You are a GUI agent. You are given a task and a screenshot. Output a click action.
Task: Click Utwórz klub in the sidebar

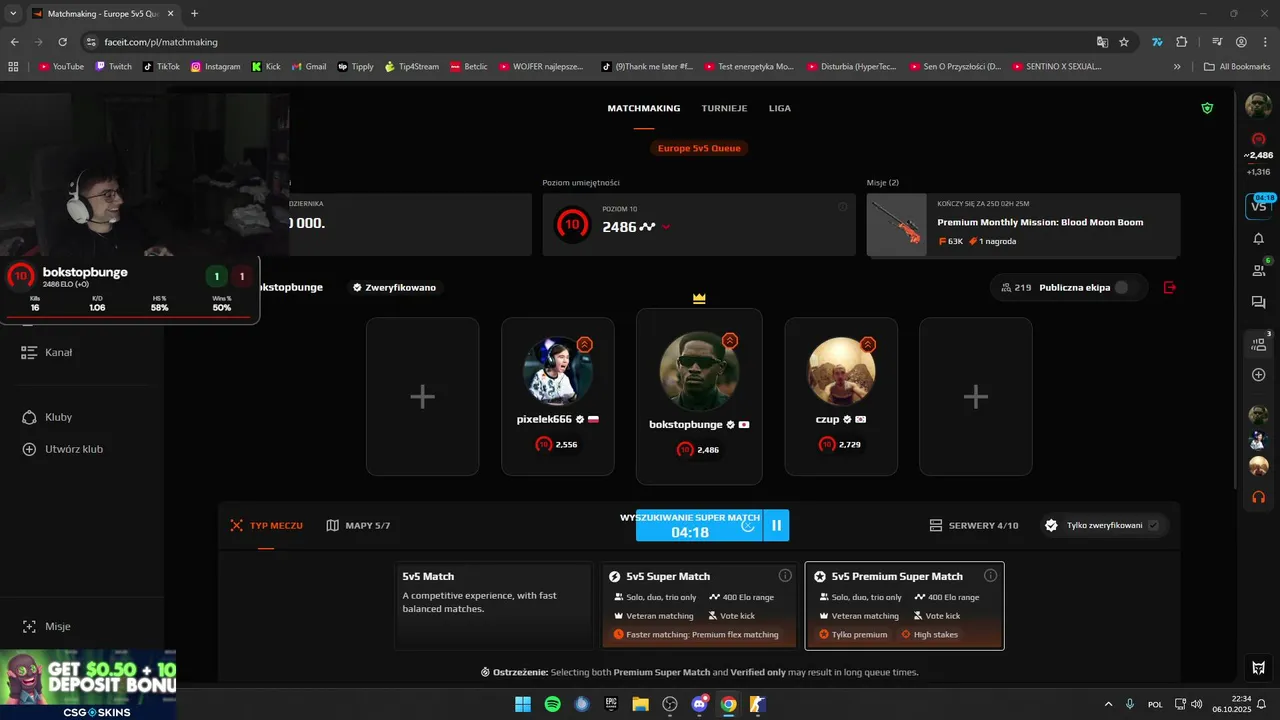(63, 449)
